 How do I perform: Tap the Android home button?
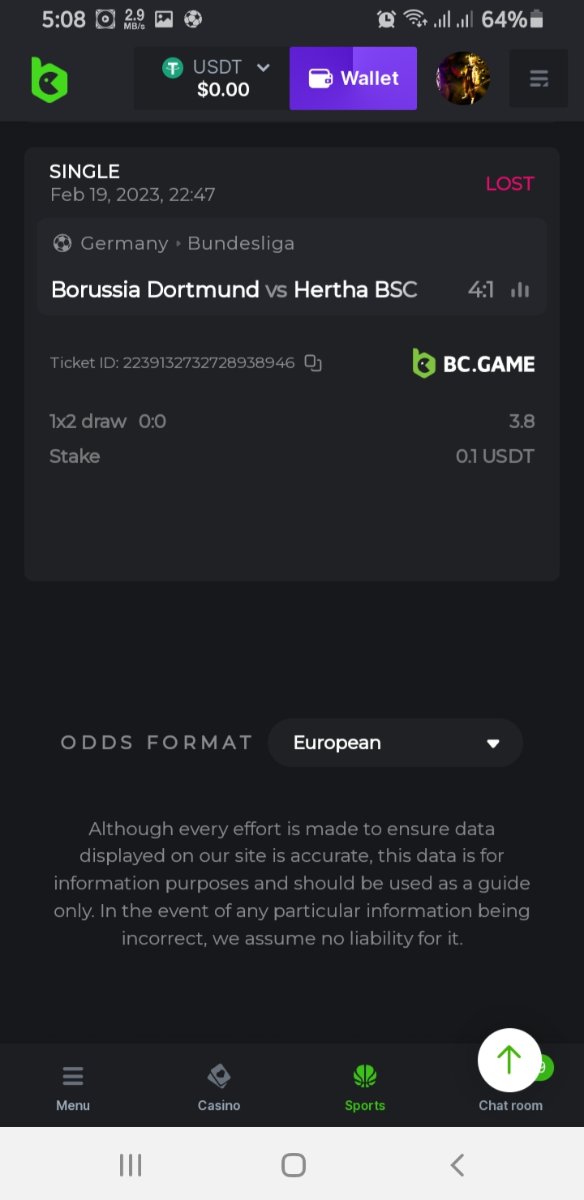point(293,1164)
